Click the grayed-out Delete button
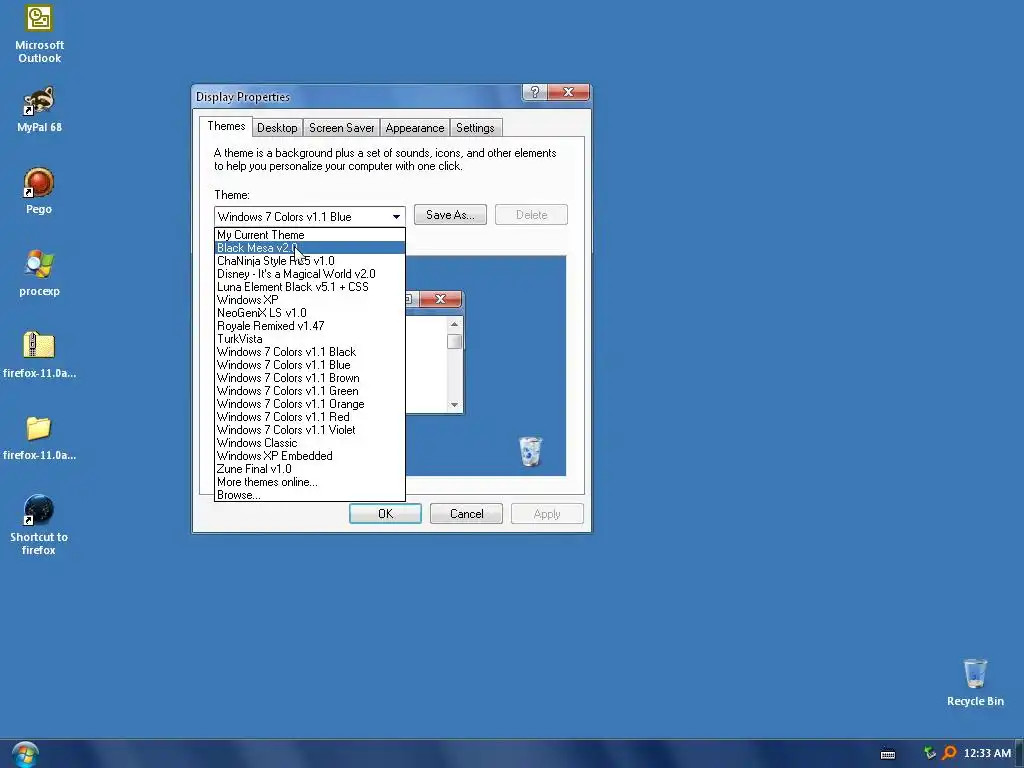Screen dimensions: 1024x768 click(x=531, y=215)
